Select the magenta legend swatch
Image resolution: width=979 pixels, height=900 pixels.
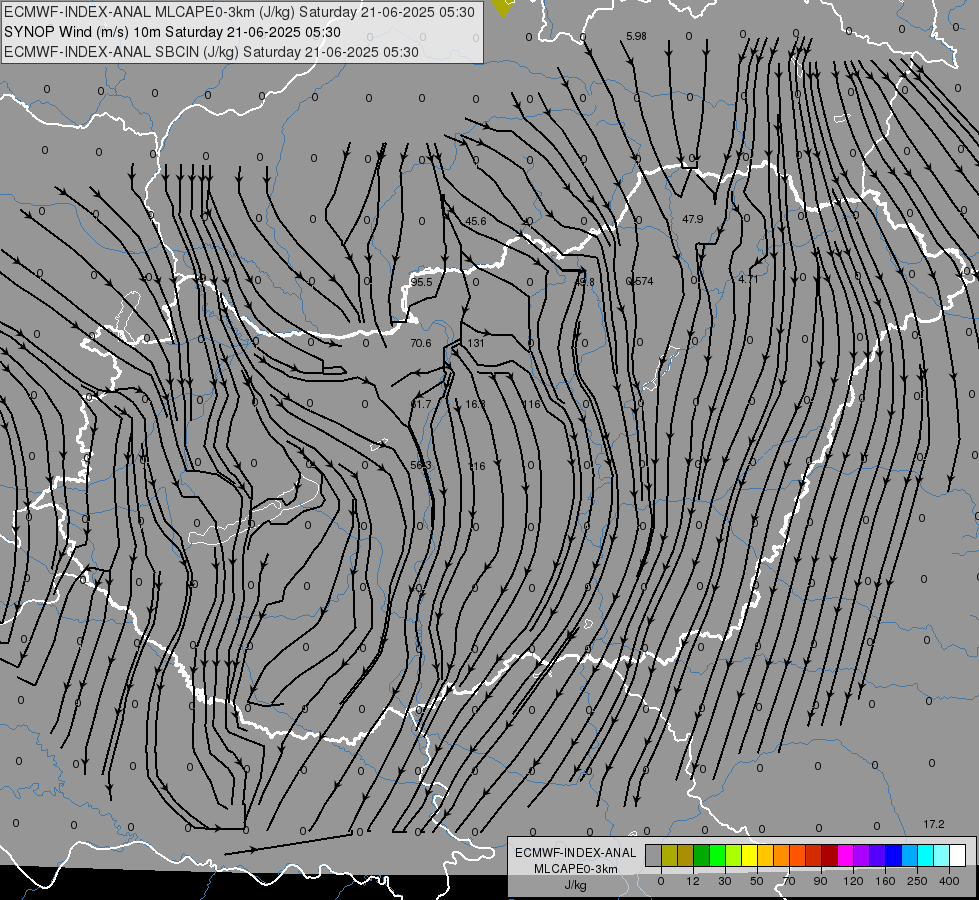[x=845, y=855]
